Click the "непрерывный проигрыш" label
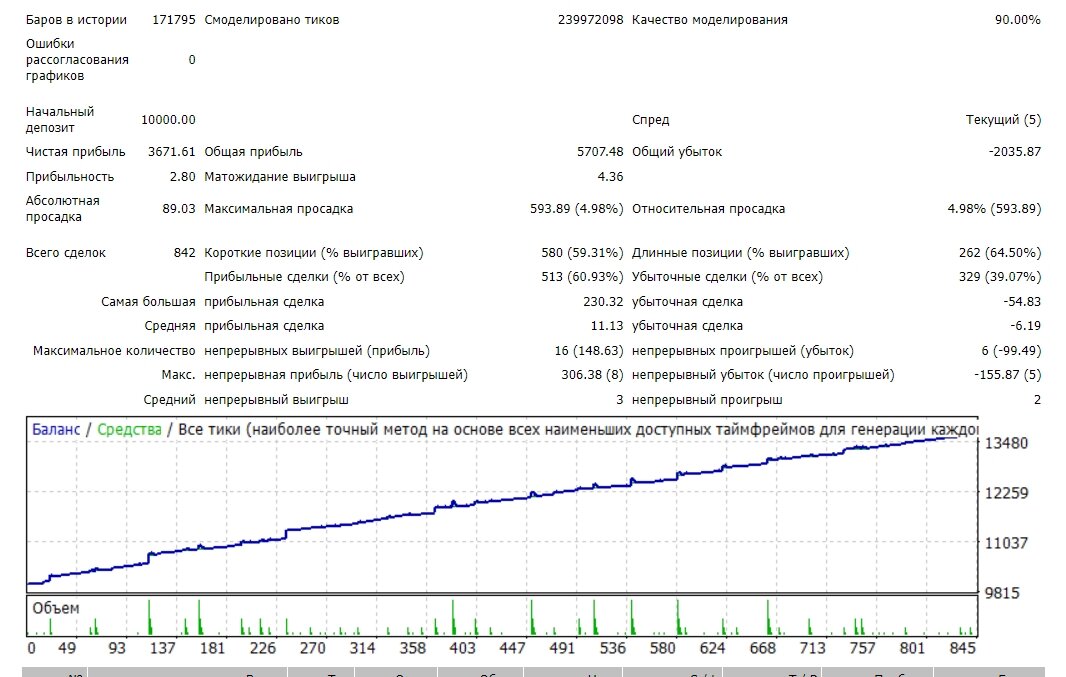Screen dimensions: 1066x677 (707, 400)
